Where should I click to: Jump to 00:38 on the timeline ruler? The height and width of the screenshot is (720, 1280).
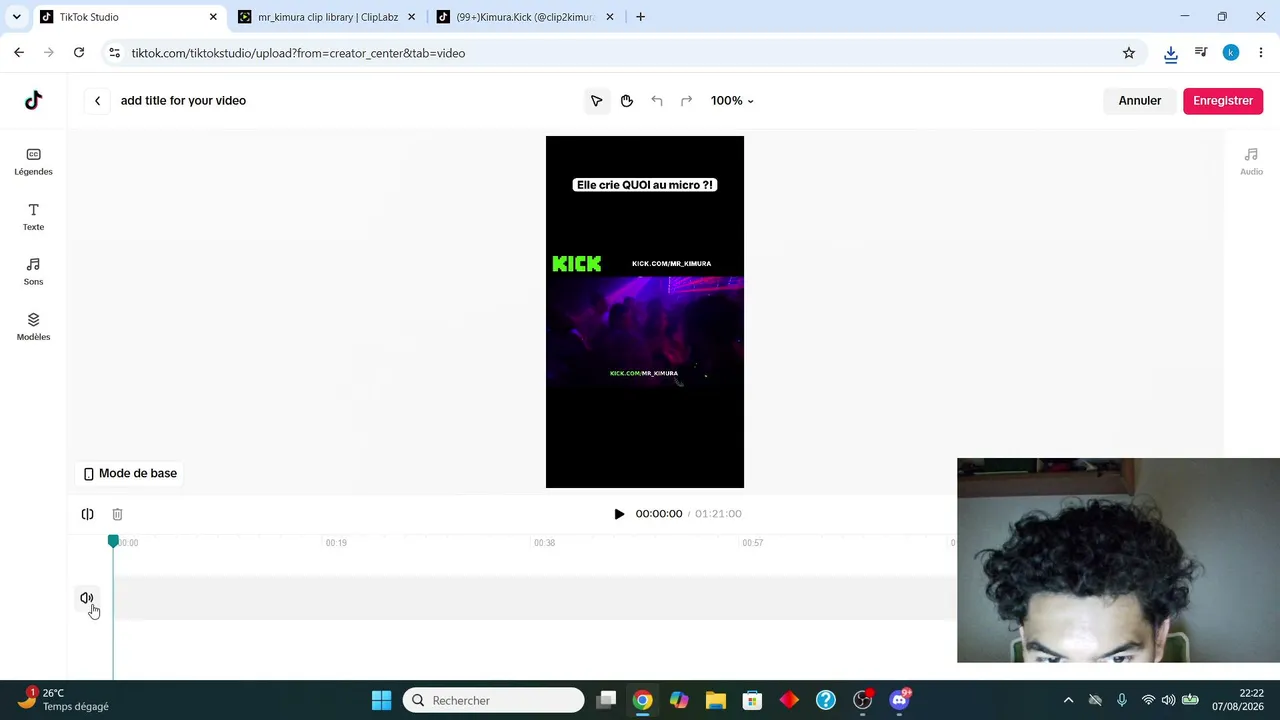[x=544, y=543]
